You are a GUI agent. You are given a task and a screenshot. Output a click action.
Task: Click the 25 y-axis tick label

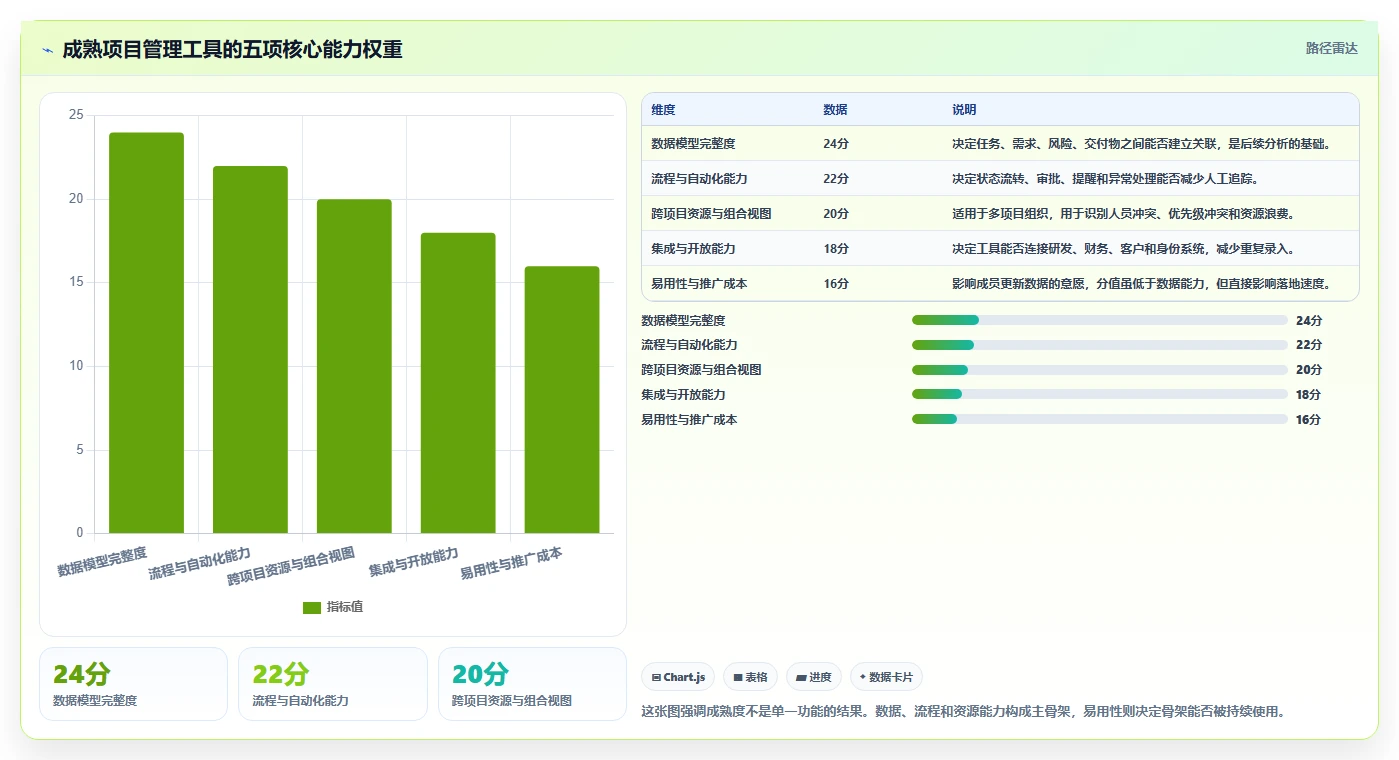(76, 115)
